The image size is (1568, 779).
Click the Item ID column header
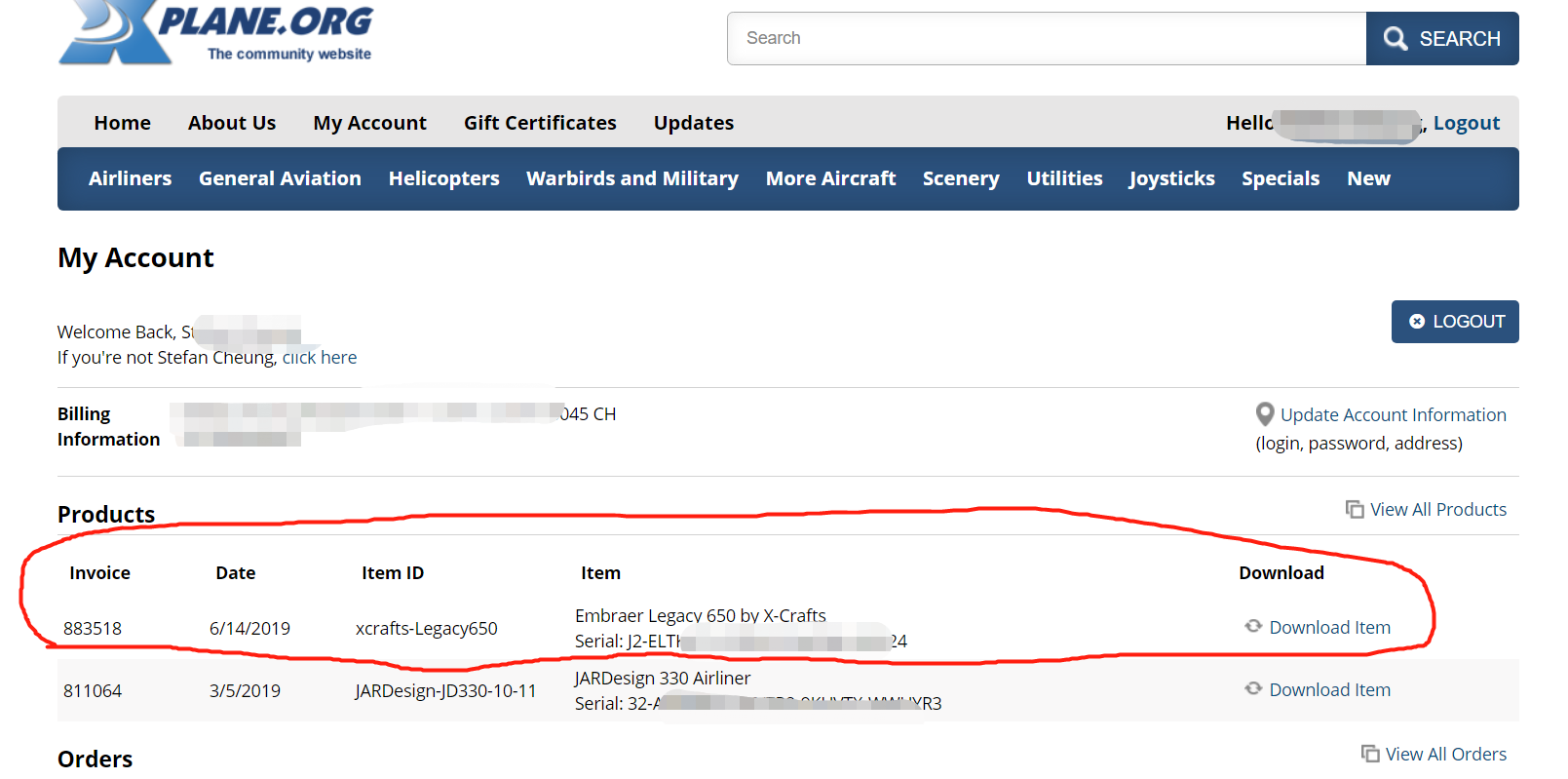(x=393, y=572)
